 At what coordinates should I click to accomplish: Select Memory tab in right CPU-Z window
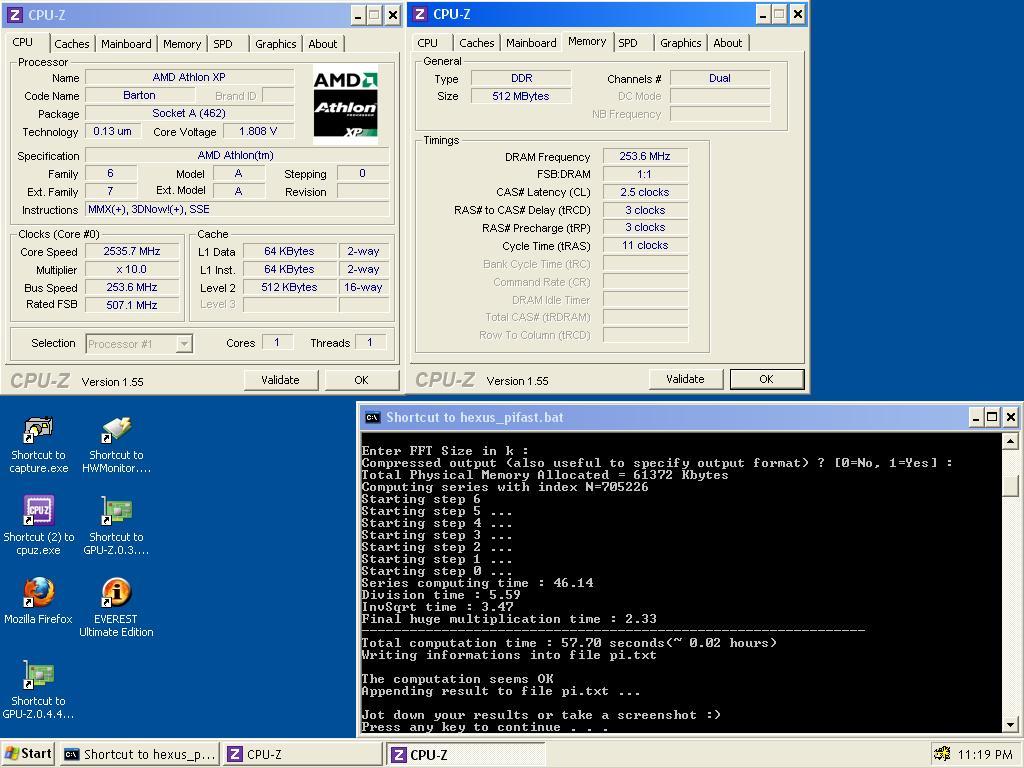(587, 41)
